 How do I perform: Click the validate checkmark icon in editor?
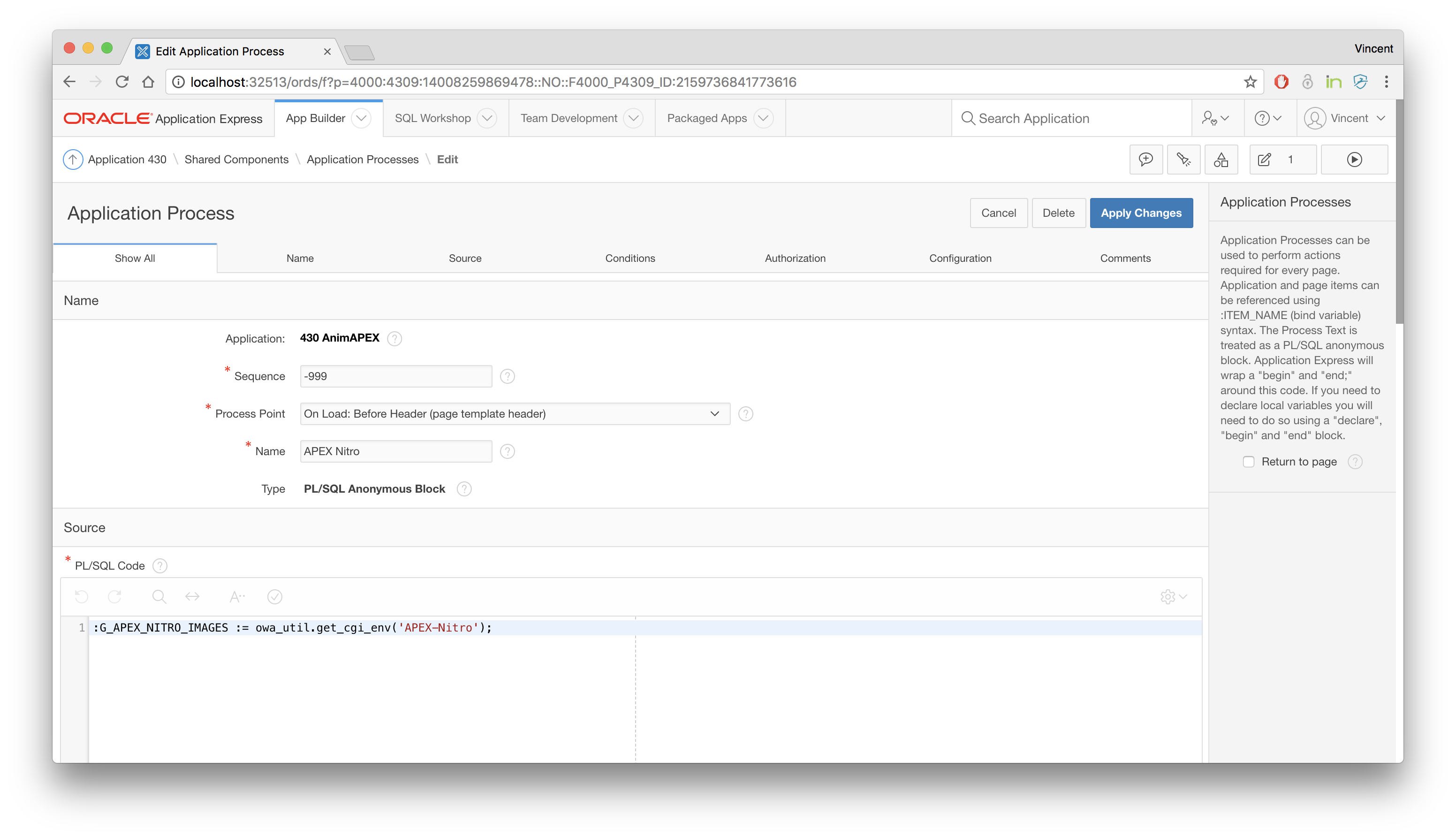click(x=275, y=597)
